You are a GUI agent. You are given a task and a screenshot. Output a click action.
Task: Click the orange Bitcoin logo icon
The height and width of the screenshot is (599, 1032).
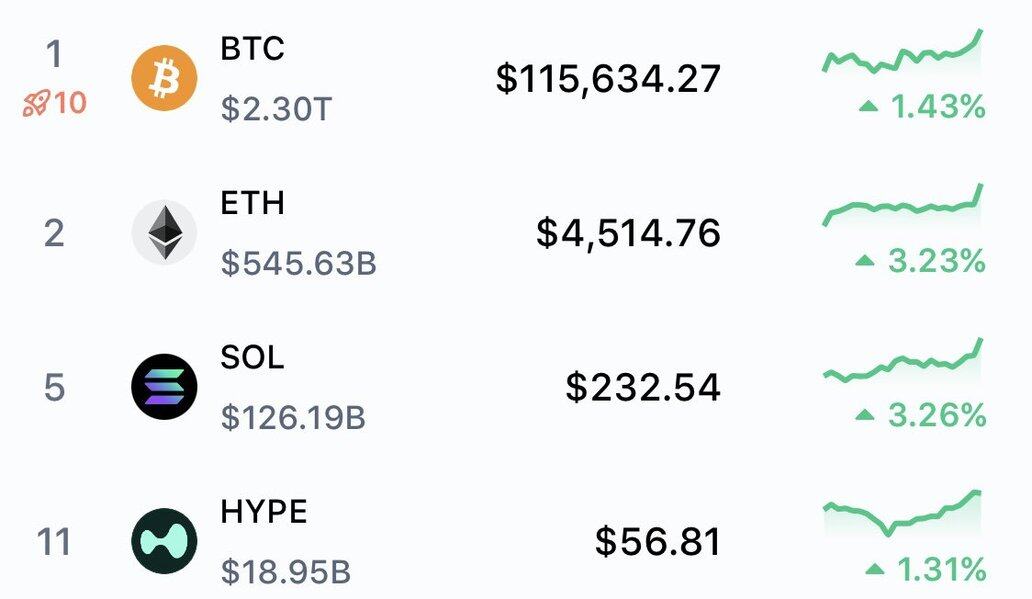click(164, 78)
